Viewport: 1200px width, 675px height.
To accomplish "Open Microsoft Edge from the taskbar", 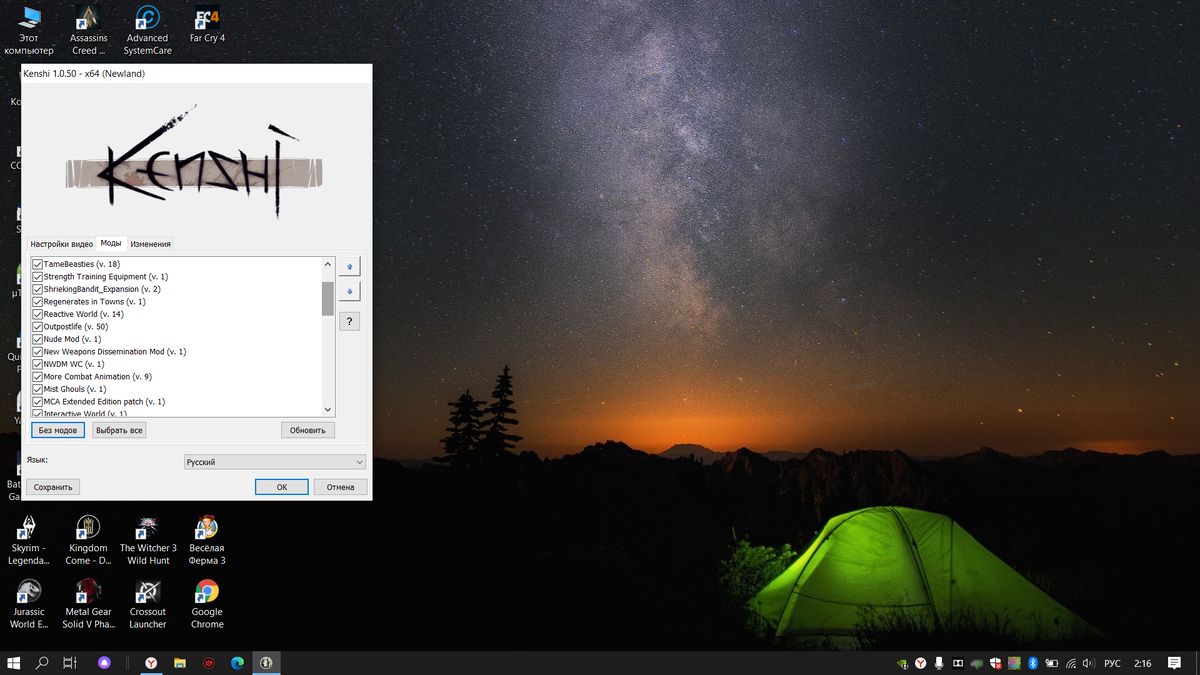I will point(238,663).
